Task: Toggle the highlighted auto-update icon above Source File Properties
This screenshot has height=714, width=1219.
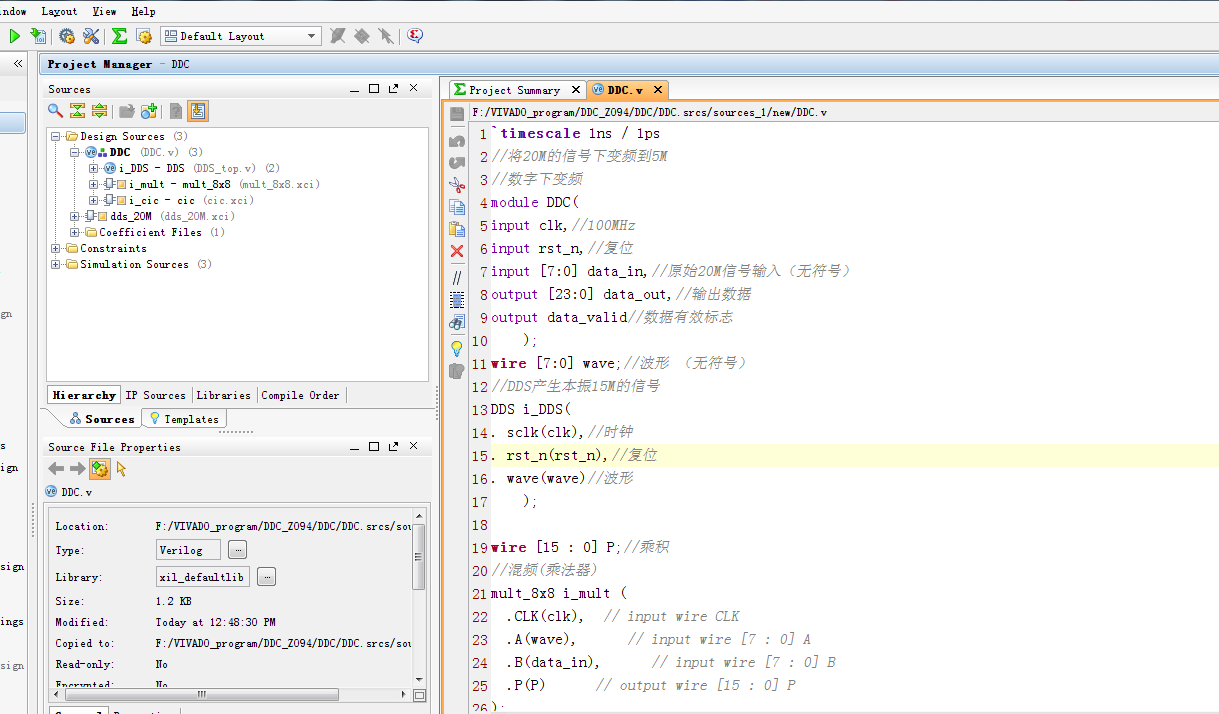Action: [x=99, y=467]
